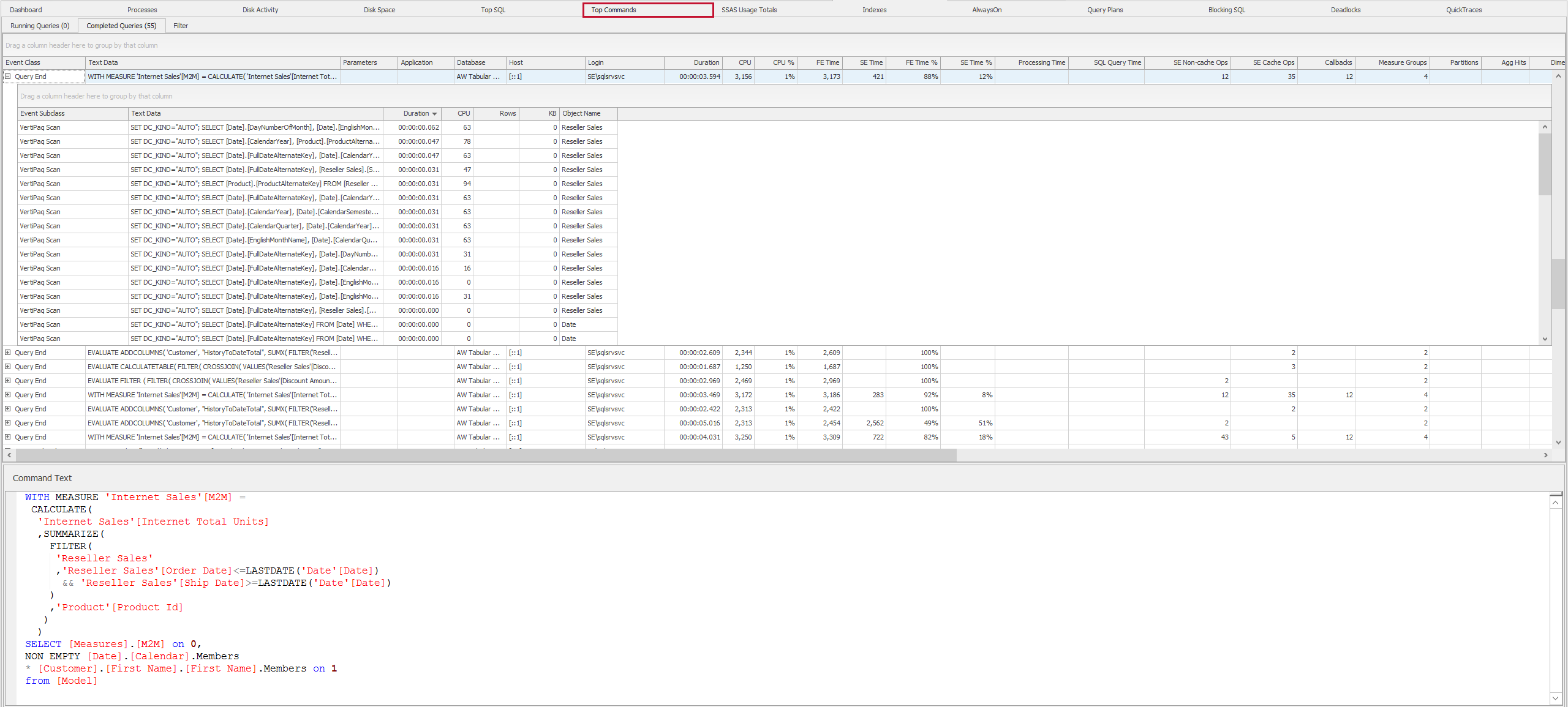Open the Filter sub-tab

pos(180,25)
